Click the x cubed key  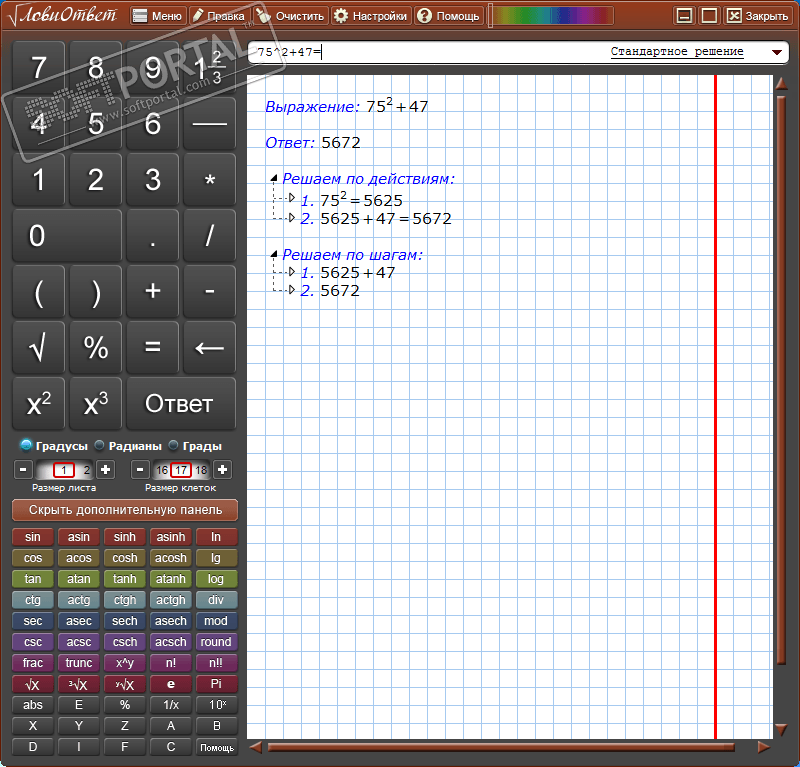95,404
